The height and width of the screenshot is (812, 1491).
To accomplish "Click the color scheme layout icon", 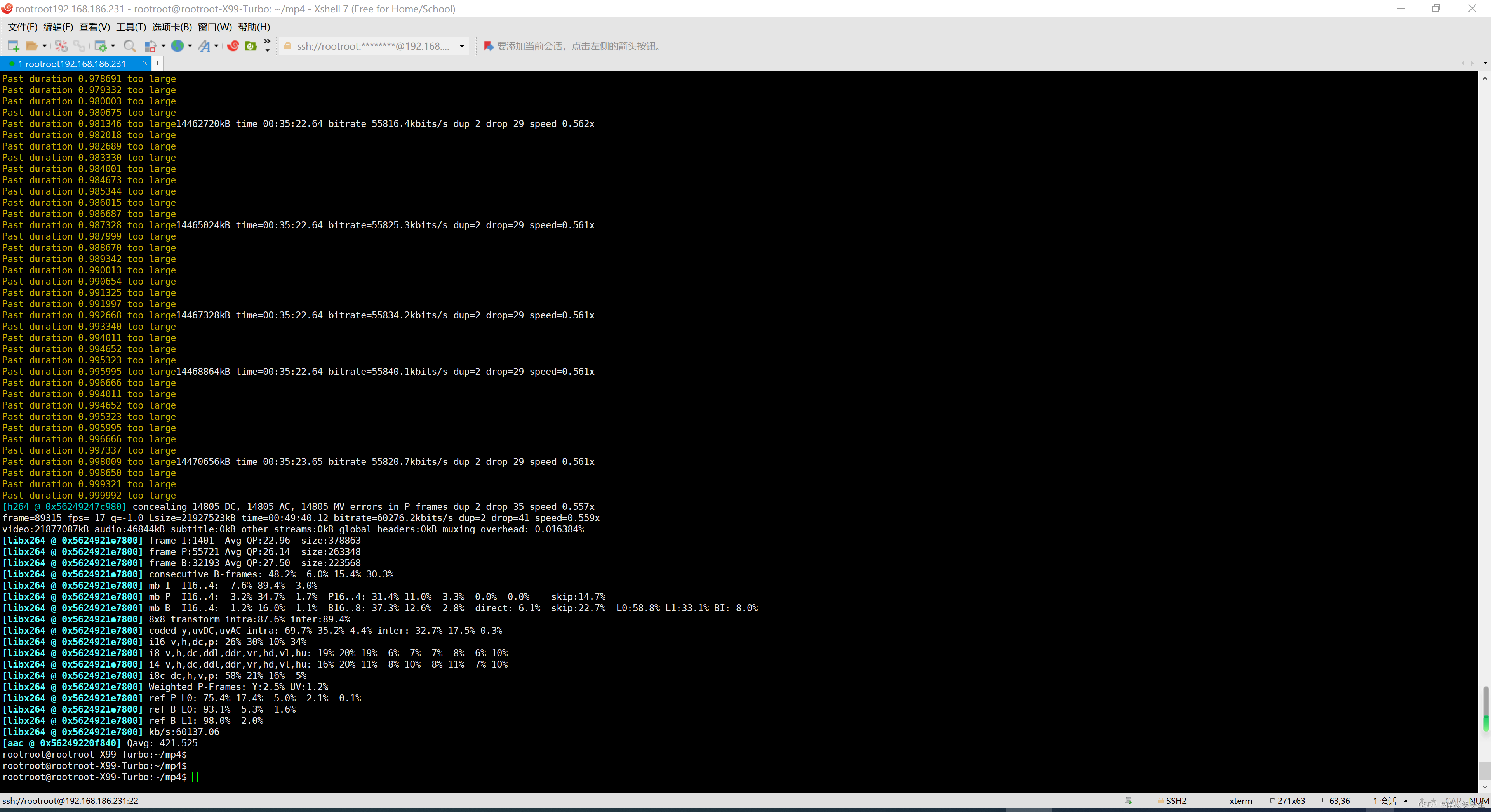I will [x=150, y=46].
